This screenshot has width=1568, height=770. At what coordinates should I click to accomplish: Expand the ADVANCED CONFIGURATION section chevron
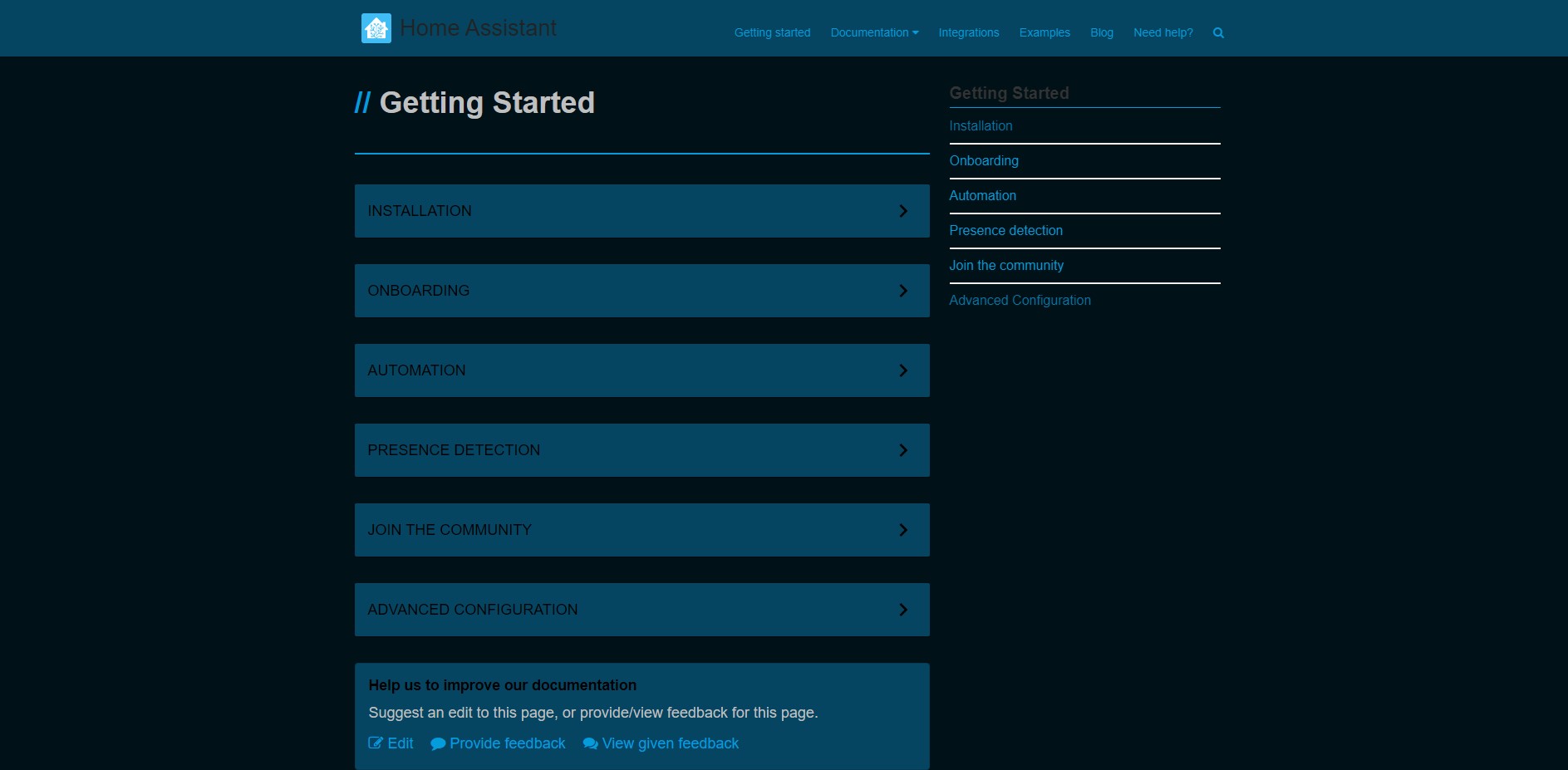(x=902, y=609)
